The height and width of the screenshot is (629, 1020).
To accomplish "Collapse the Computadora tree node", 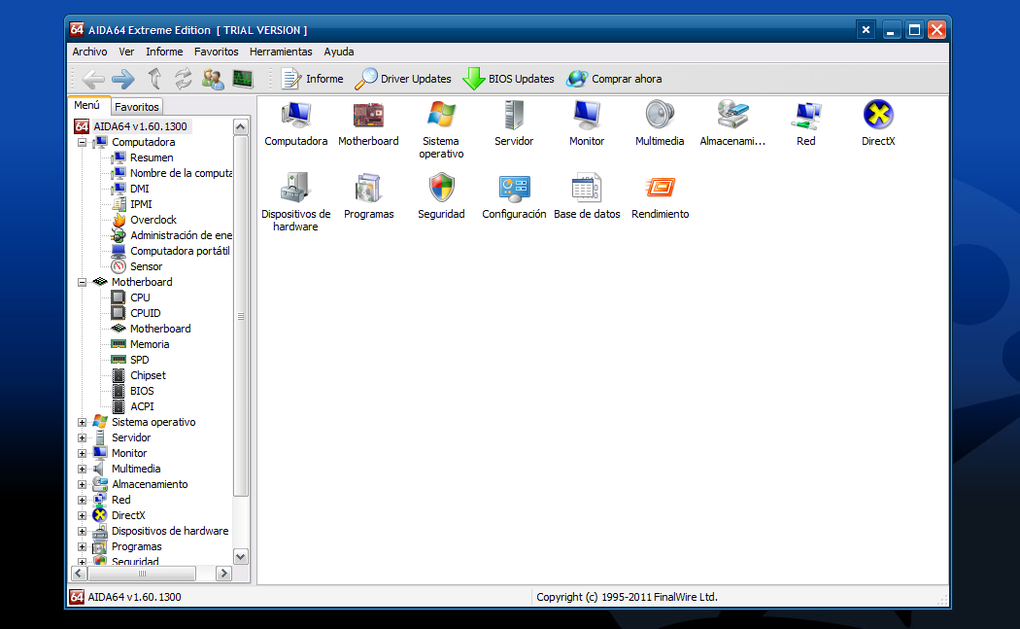I will [x=82, y=142].
